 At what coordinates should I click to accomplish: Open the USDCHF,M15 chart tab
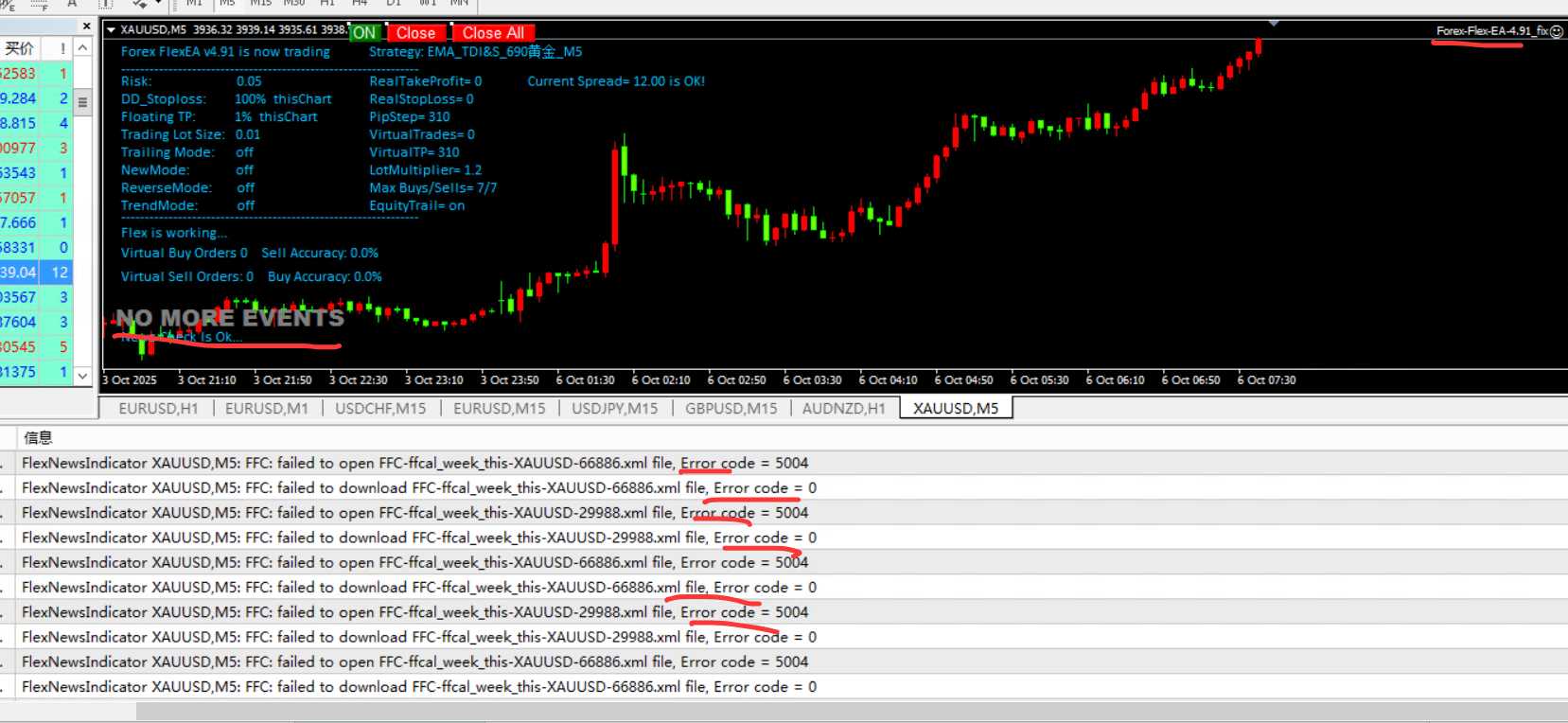[380, 409]
